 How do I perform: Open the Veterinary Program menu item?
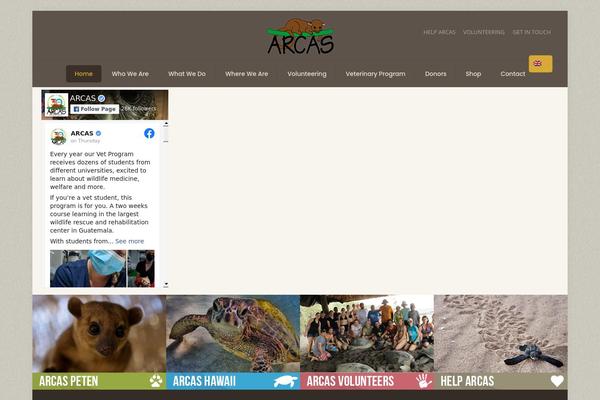pos(375,74)
